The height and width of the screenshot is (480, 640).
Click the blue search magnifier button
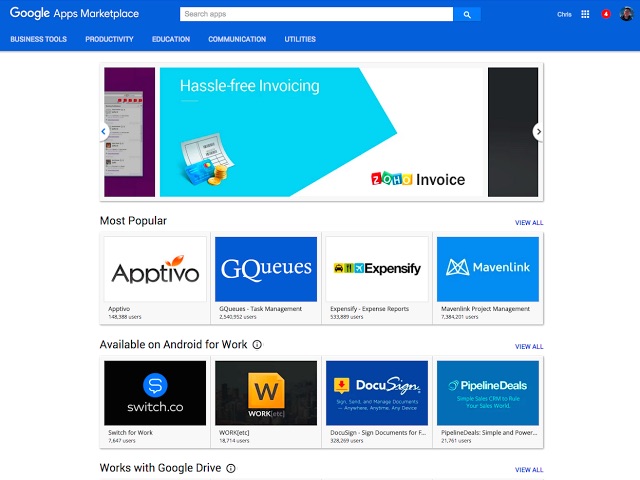467,14
